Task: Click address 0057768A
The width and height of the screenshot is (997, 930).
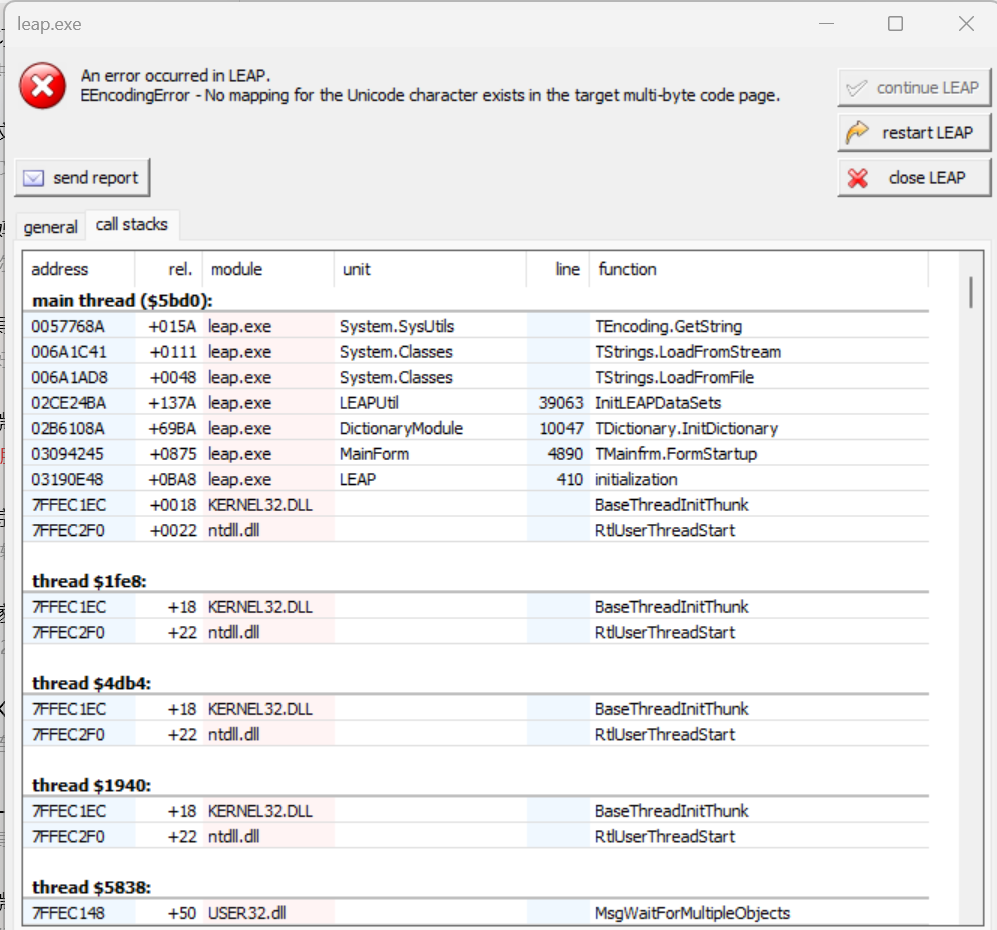Action: tap(67, 327)
